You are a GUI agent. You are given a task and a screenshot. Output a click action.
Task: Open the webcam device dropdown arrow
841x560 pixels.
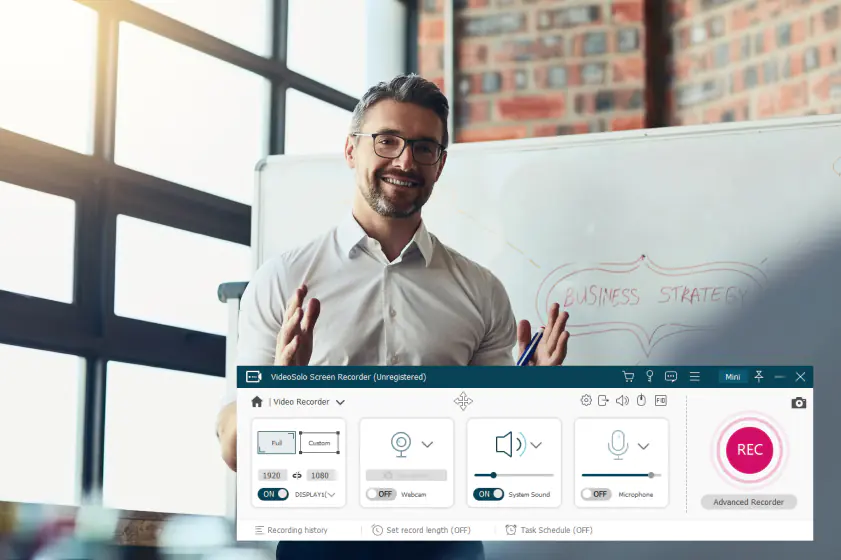(427, 445)
